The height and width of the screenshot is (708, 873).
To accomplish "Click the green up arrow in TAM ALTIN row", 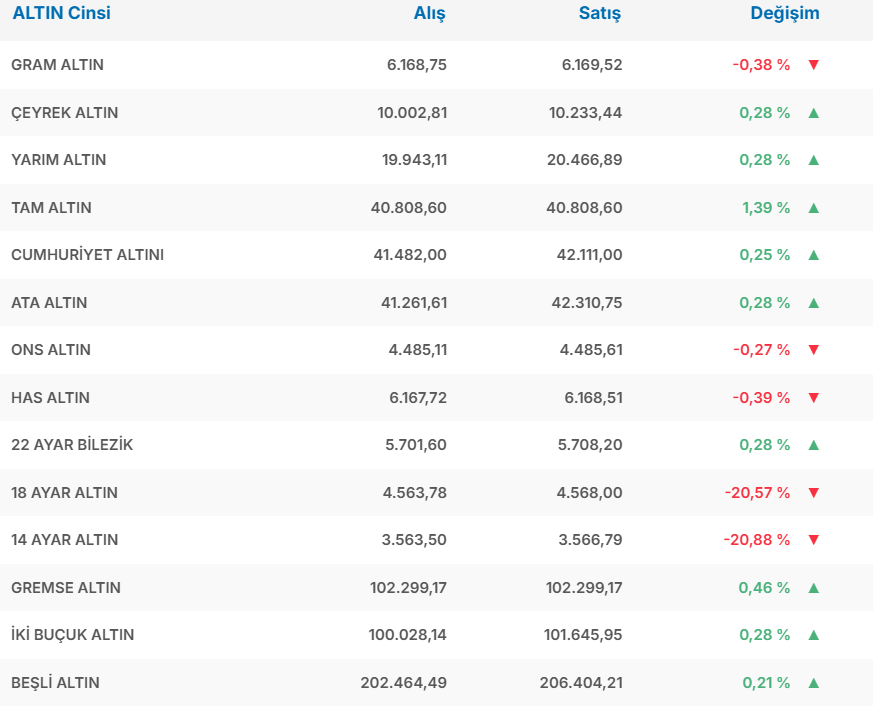I will (x=813, y=208).
